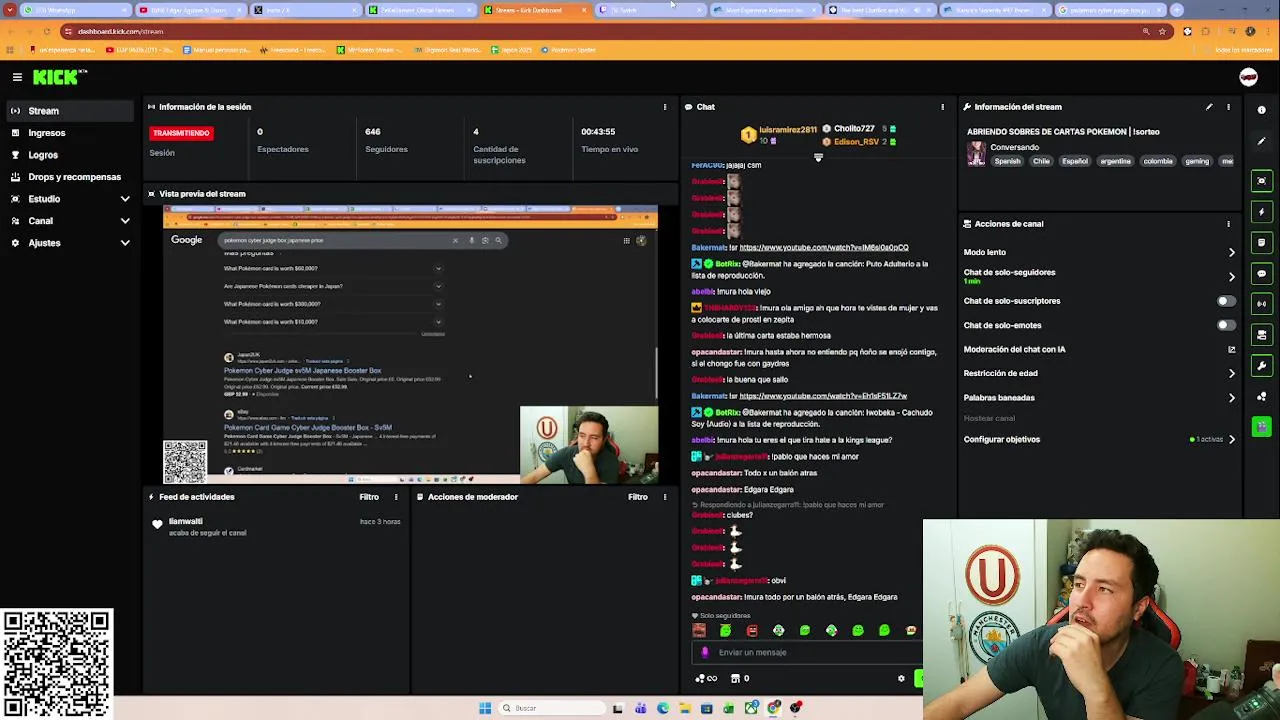
Task: Toggle the lightning bolt icon in right toolbar
Action: pos(1262,212)
